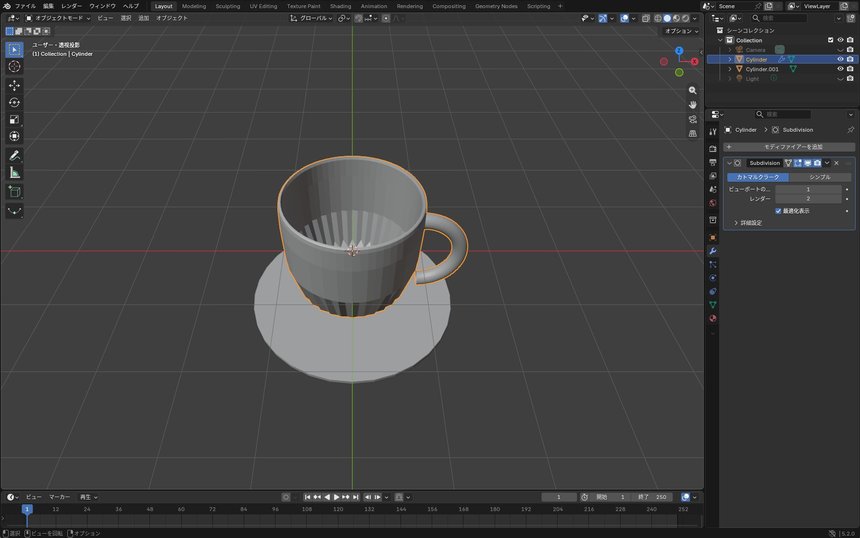
Task: Choose the Add Cube tool
Action: pyautogui.click(x=14, y=192)
